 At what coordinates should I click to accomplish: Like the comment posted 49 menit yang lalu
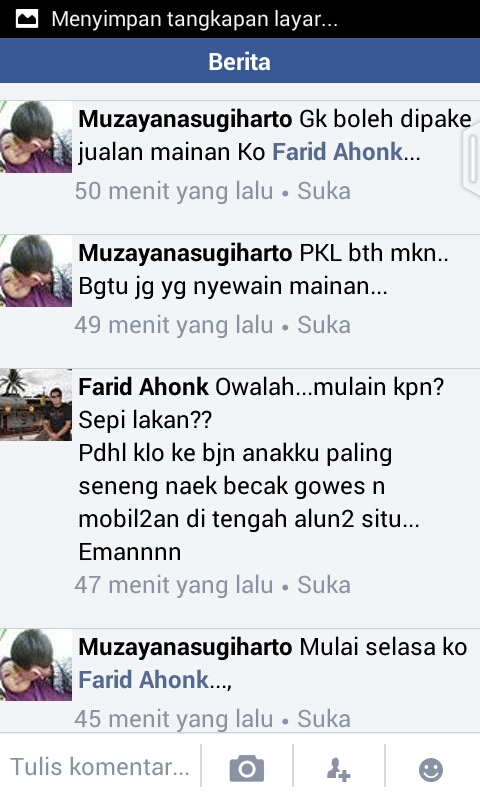point(324,325)
